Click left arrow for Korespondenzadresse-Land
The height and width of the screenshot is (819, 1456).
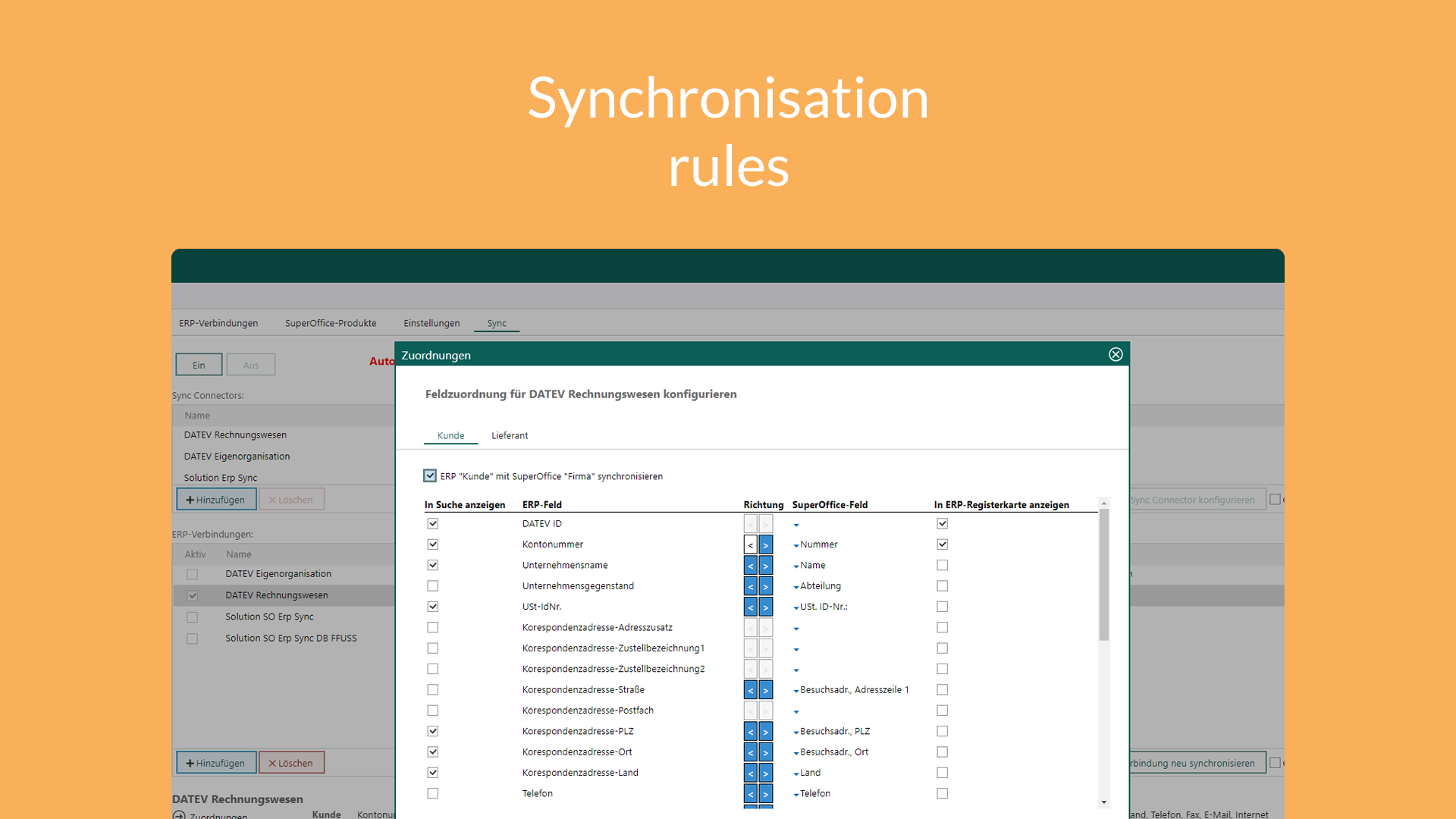751,773
